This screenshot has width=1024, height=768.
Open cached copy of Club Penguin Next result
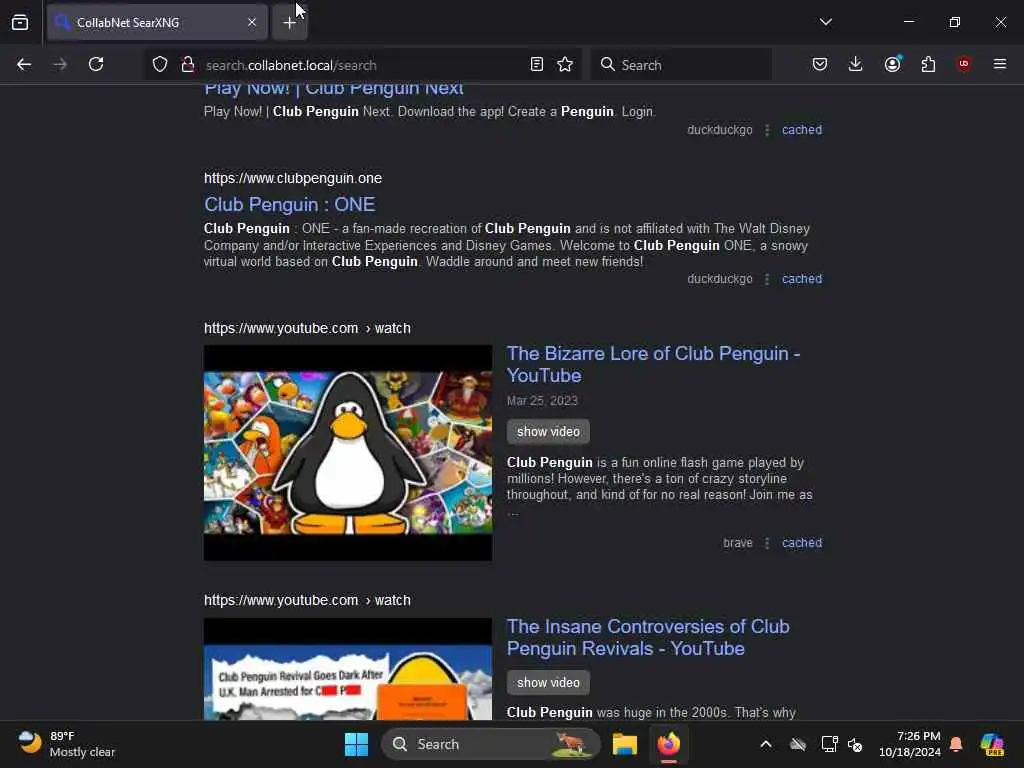coord(802,130)
